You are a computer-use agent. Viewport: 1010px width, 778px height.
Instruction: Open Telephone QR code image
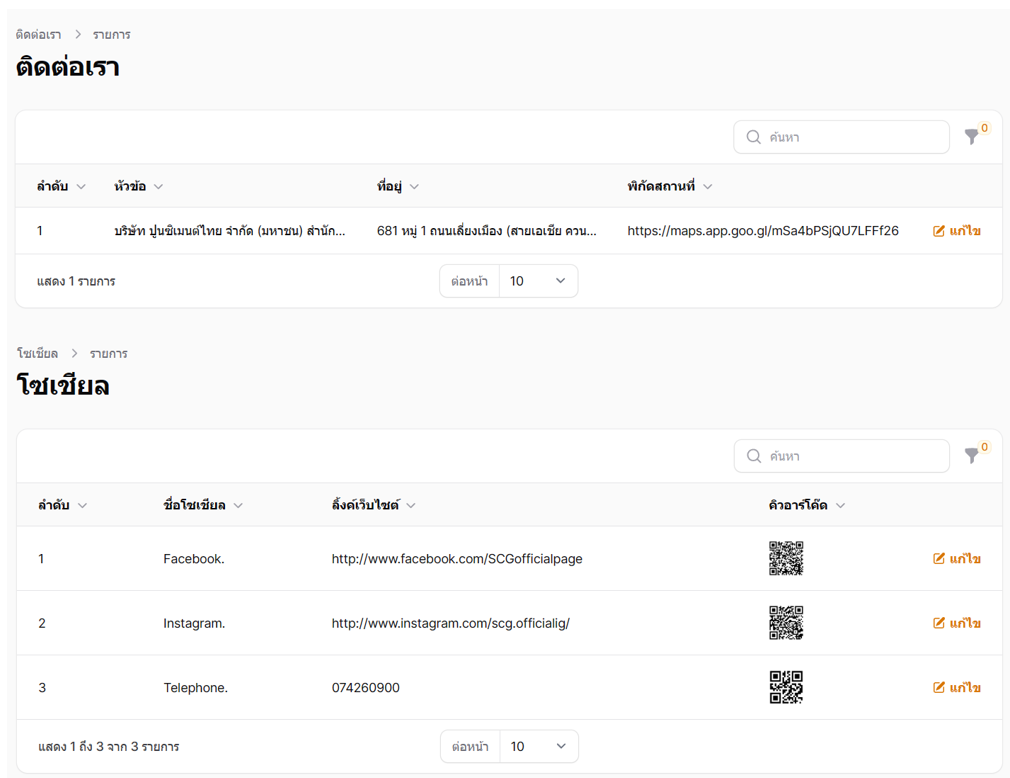pyautogui.click(x=786, y=687)
